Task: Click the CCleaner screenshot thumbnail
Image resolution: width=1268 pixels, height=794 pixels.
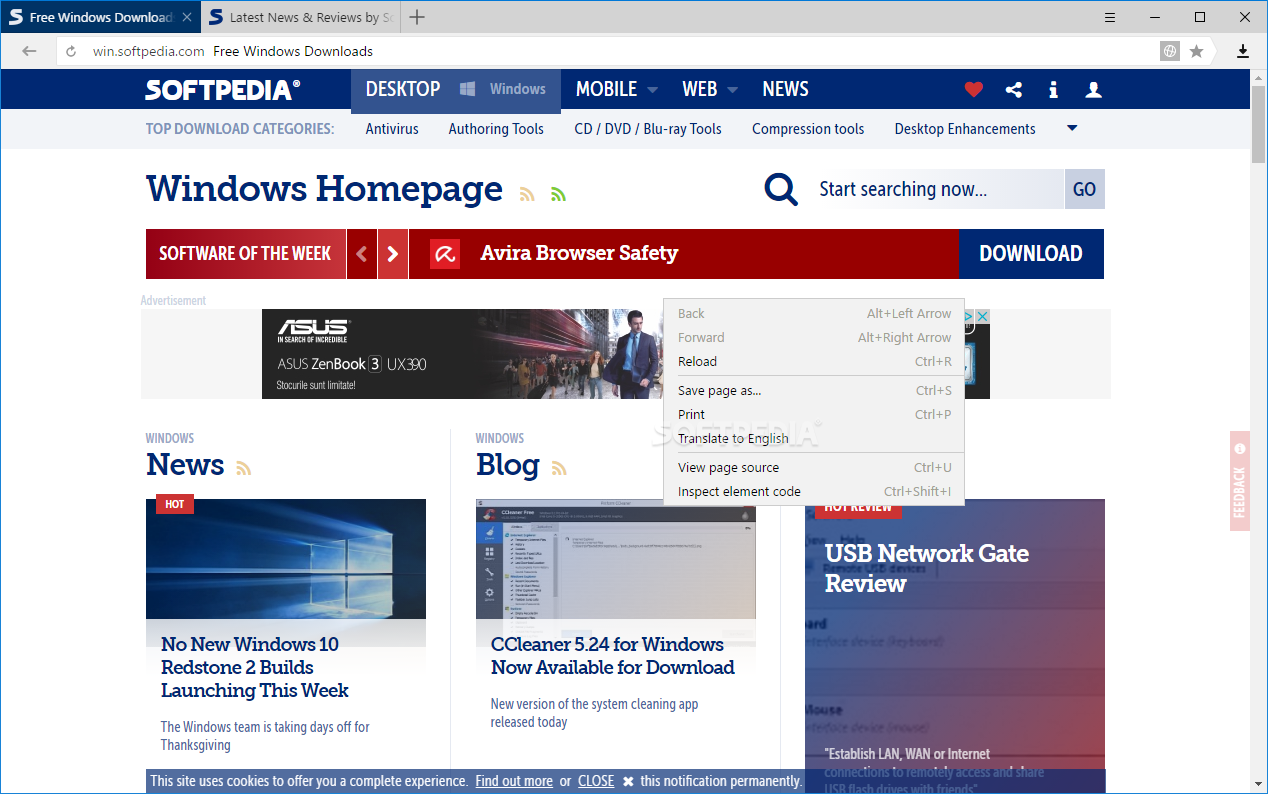Action: point(616,559)
